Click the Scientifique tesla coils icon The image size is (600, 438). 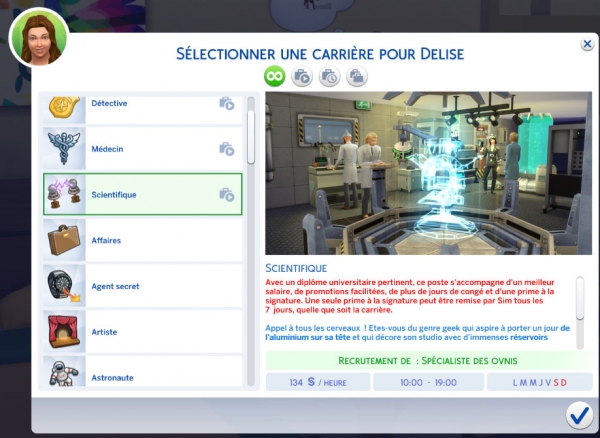64,194
